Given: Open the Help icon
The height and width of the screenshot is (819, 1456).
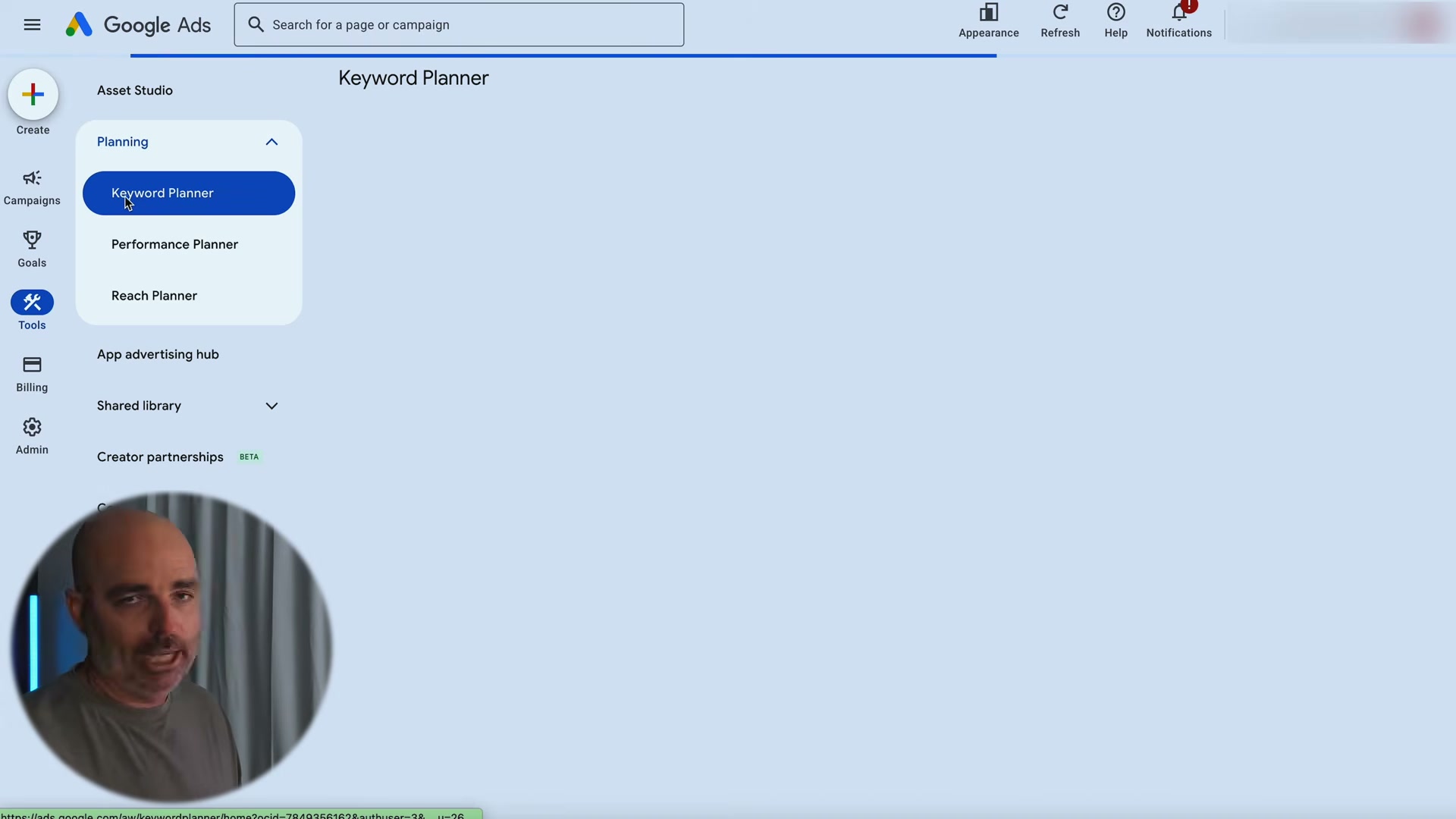Looking at the screenshot, I should [1116, 13].
